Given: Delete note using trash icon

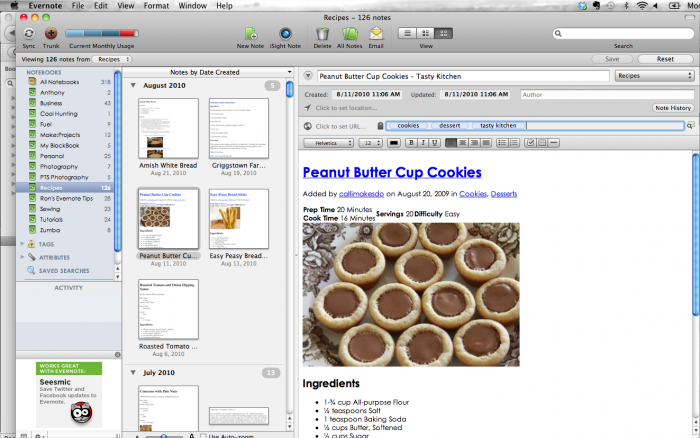Looking at the screenshot, I should coord(322,34).
